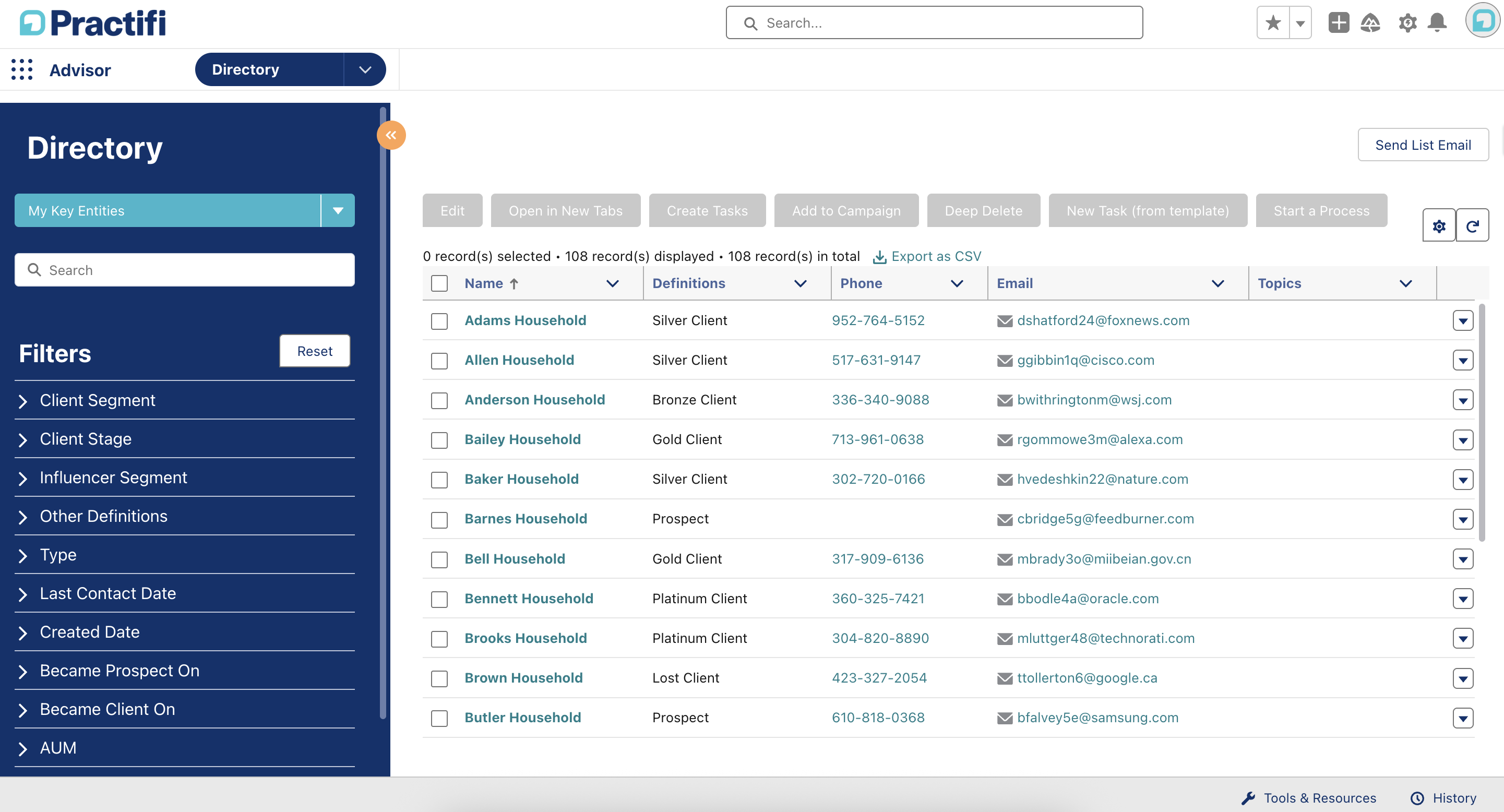Open the setup gear icon
Image resolution: width=1504 pixels, height=812 pixels.
pos(1407,23)
